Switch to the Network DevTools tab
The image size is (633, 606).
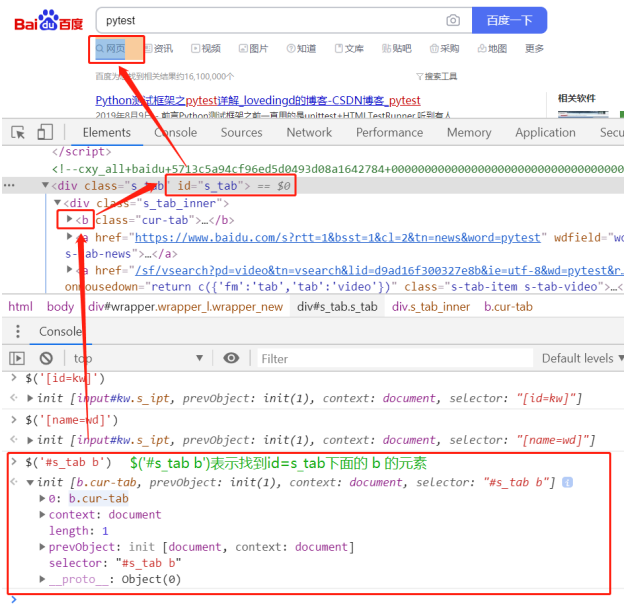pos(309,132)
